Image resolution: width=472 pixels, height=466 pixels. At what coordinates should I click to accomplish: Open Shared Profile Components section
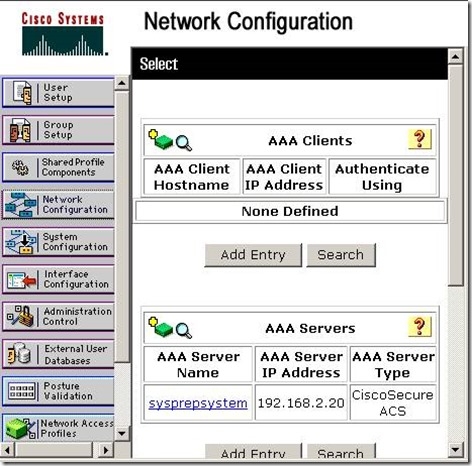point(58,167)
